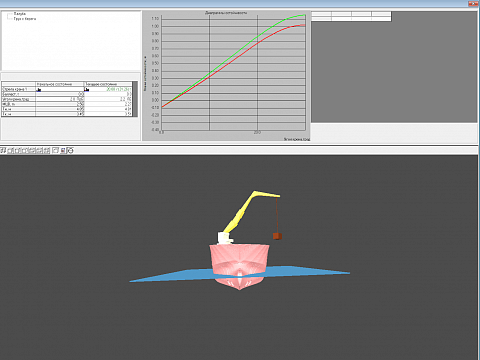
Task: Click the stability diagram title above the chart
Action: pos(226,13)
